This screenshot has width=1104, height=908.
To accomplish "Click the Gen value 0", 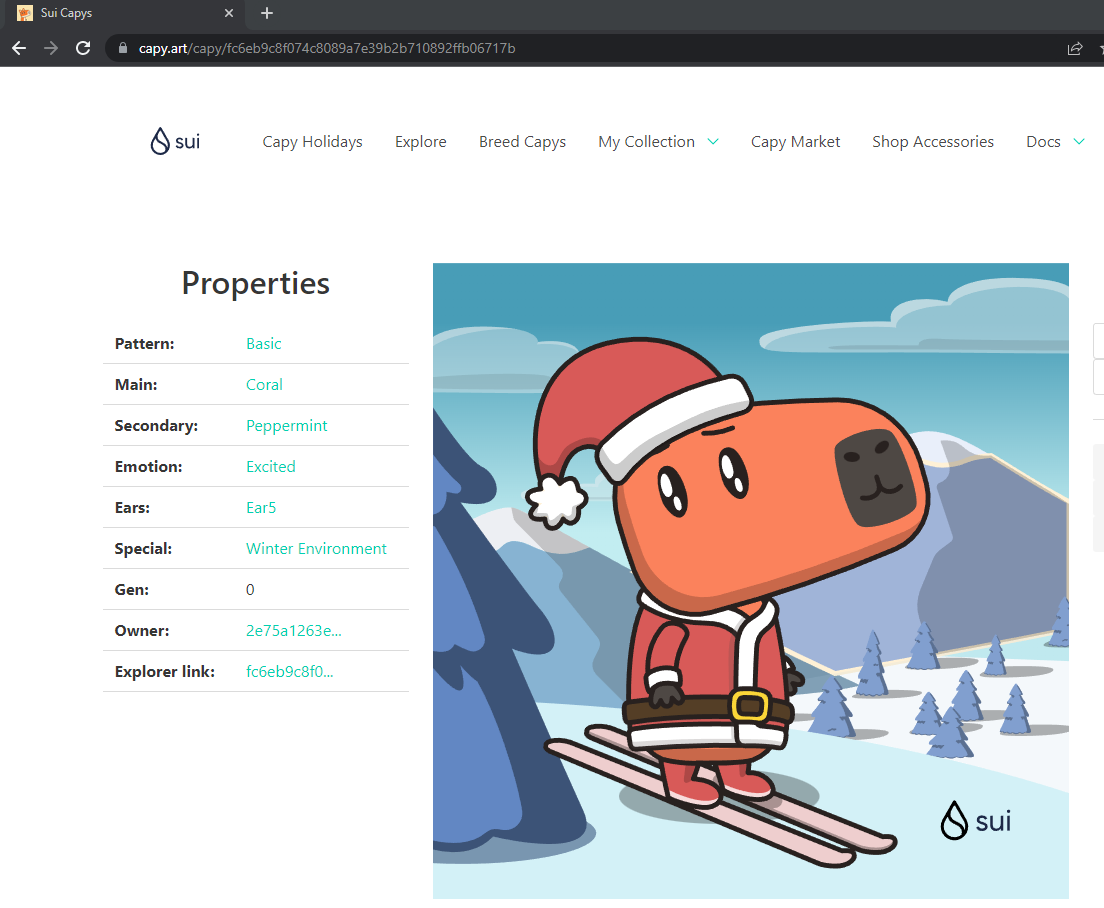I will [250, 590].
